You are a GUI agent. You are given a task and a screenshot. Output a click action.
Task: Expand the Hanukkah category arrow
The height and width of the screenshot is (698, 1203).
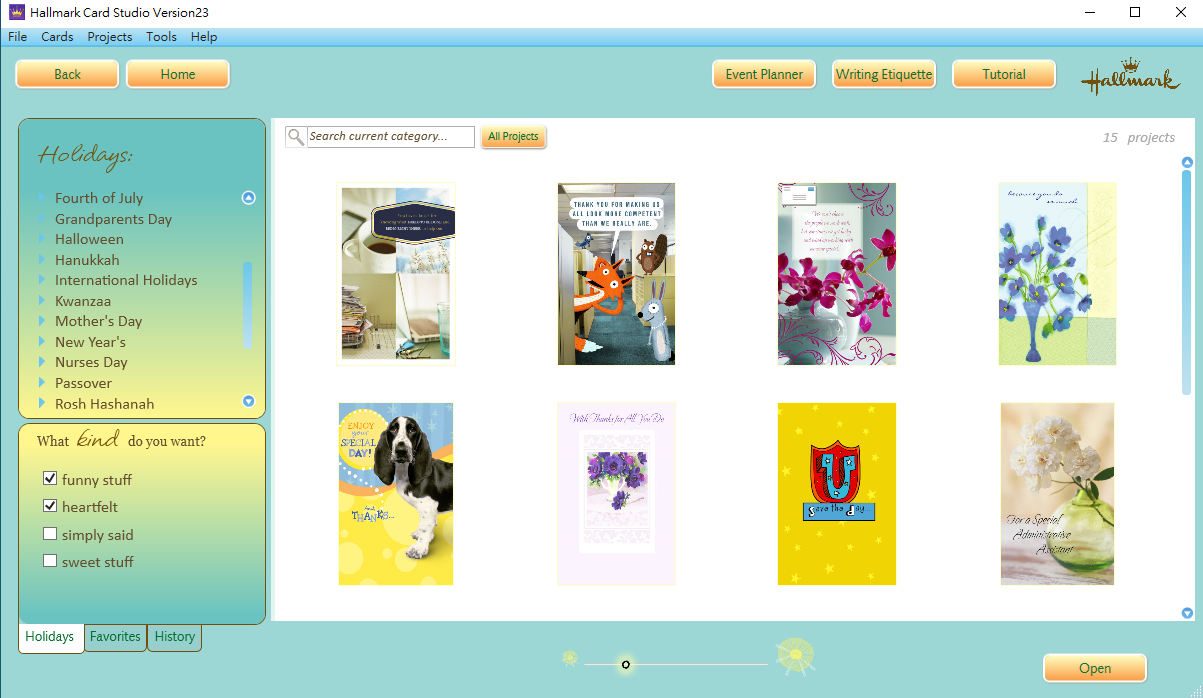pyautogui.click(x=43, y=259)
